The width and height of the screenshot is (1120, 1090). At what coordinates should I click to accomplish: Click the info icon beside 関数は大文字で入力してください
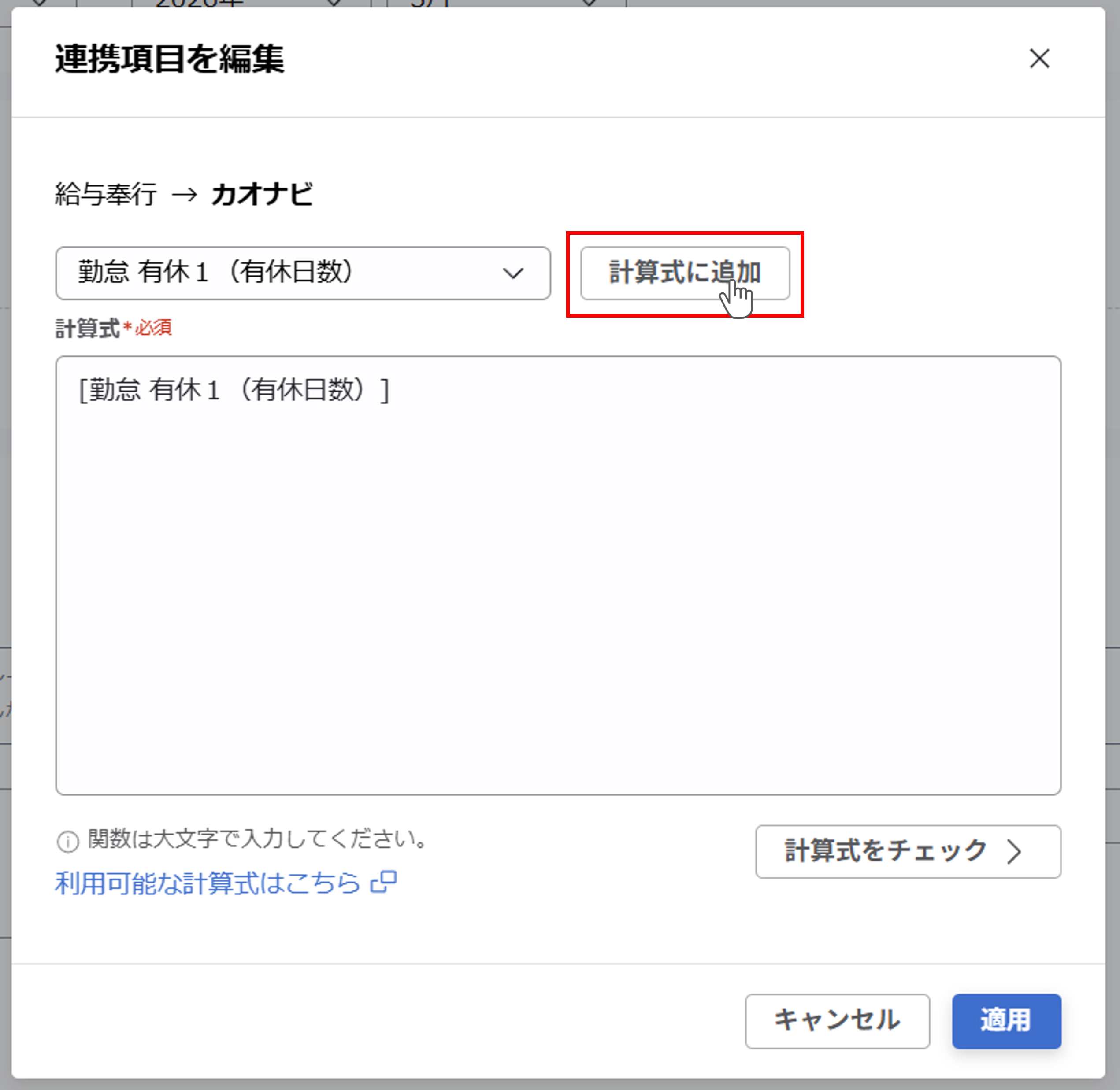(x=68, y=842)
